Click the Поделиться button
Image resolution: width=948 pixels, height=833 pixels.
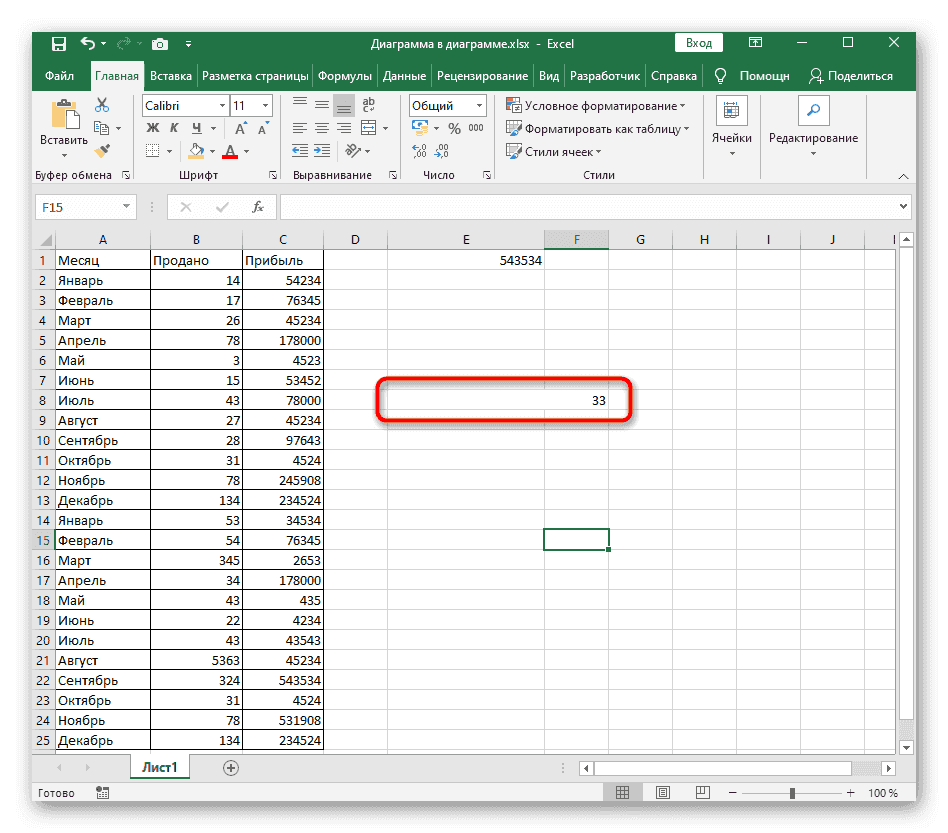pyautogui.click(x=855, y=75)
